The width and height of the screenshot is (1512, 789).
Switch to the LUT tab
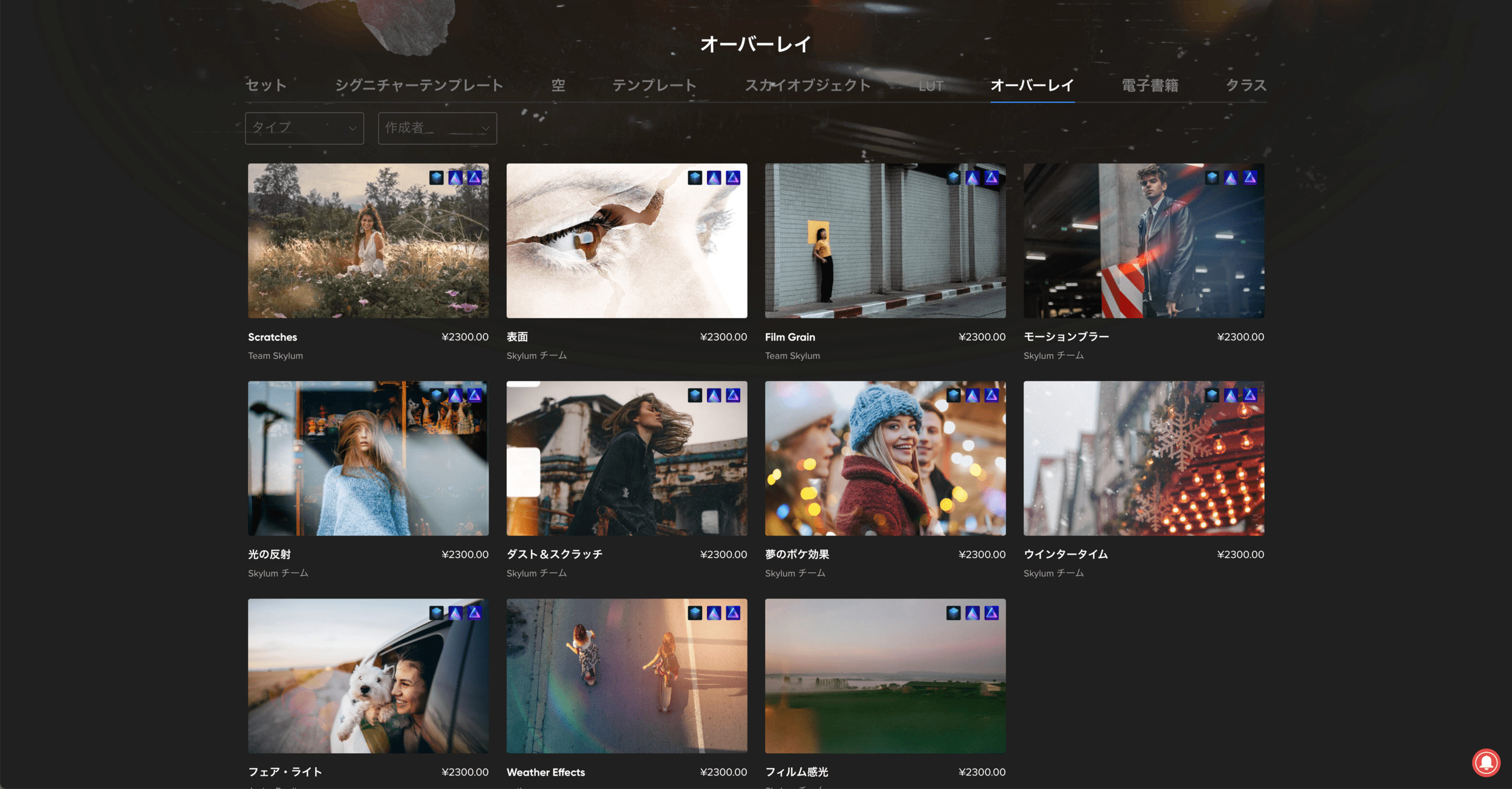(930, 86)
